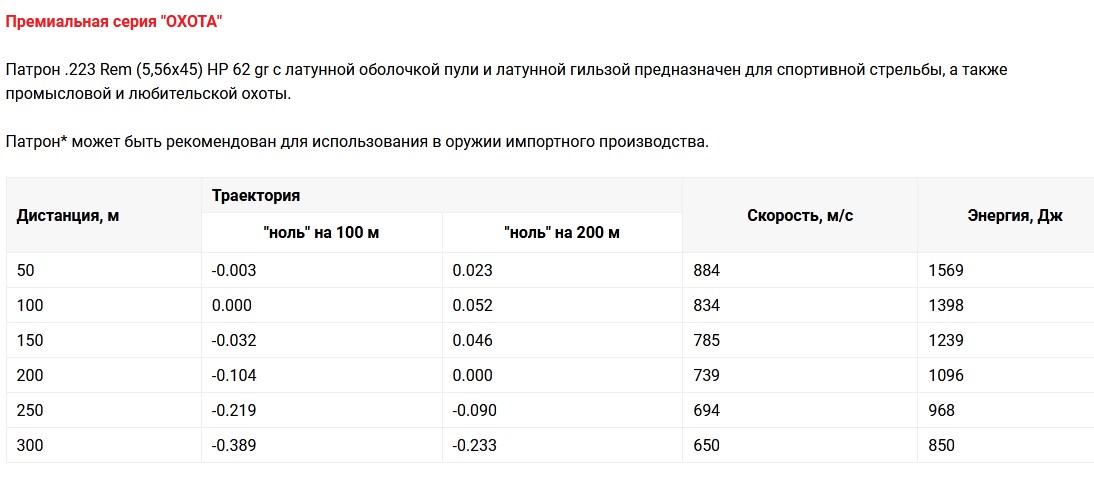Click the "Энергия, Дж" column header
Image resolution: width=1094 pixels, height=502 pixels.
(1015, 215)
